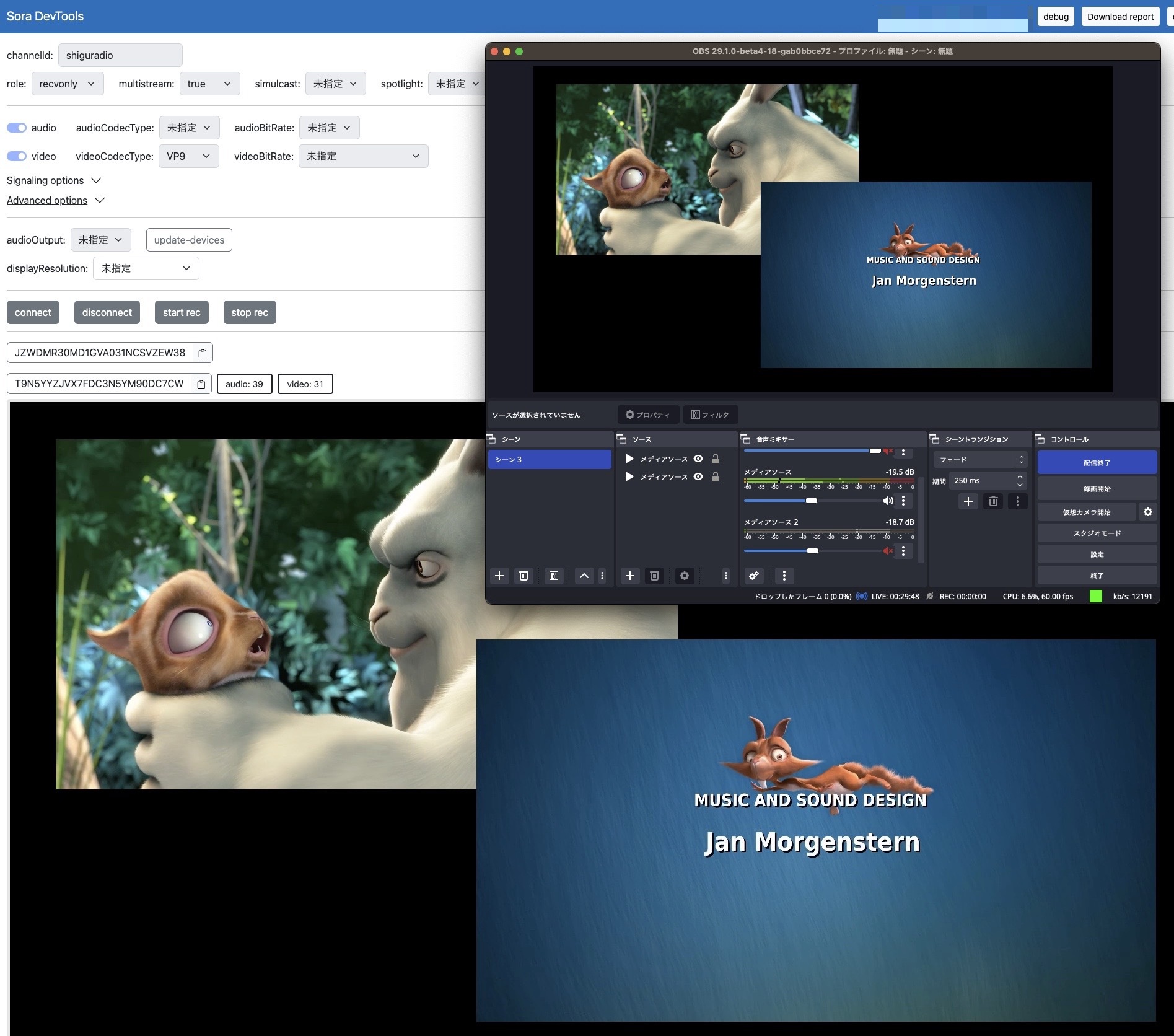The image size is (1174, 1036).
Task: Click 配信終了 to stop streaming in OBS
Action: (x=1097, y=463)
